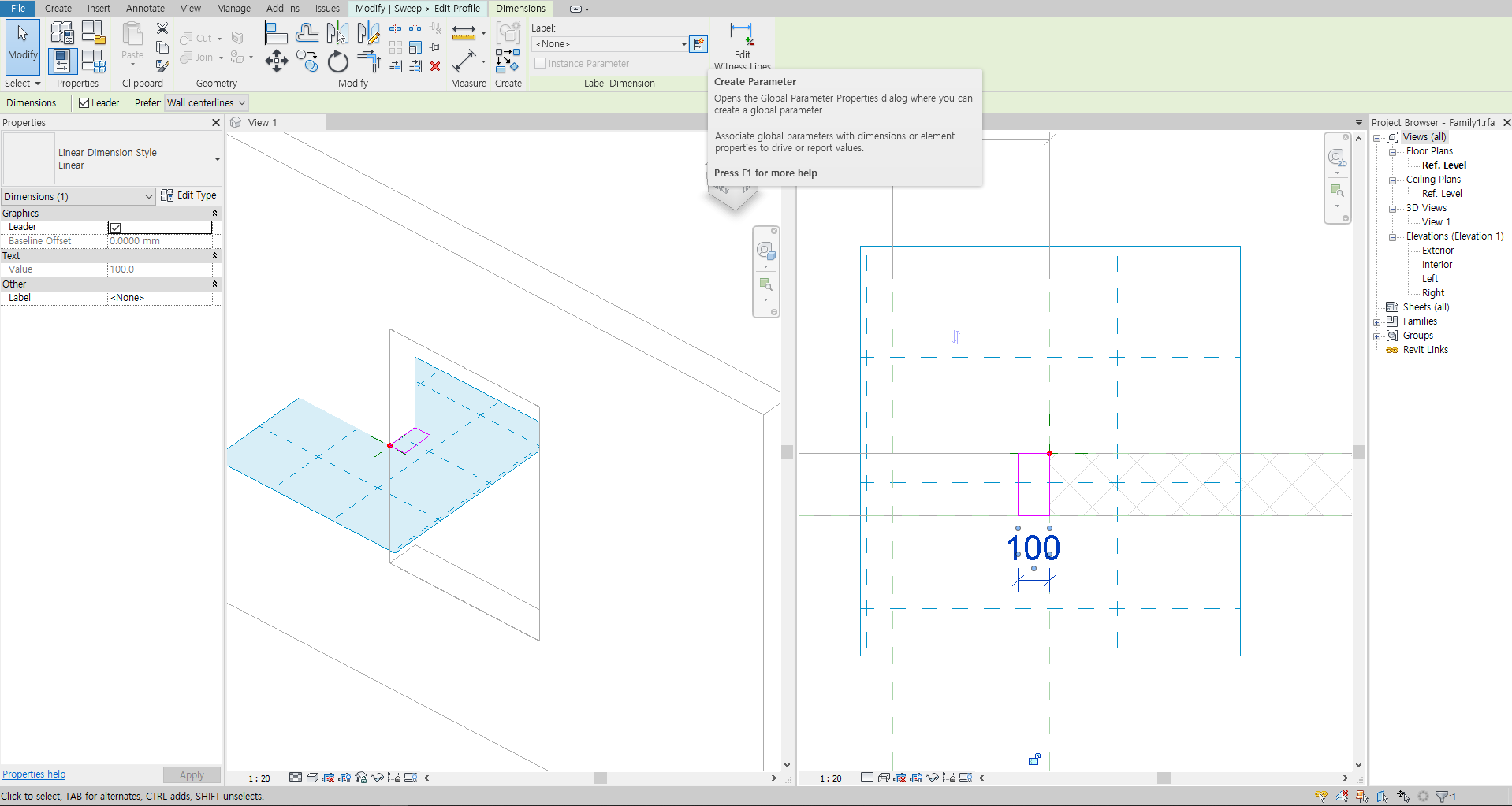Screen dimensions: 1512x806
Task: Open Visual Style in left view control bar
Action: point(312,778)
